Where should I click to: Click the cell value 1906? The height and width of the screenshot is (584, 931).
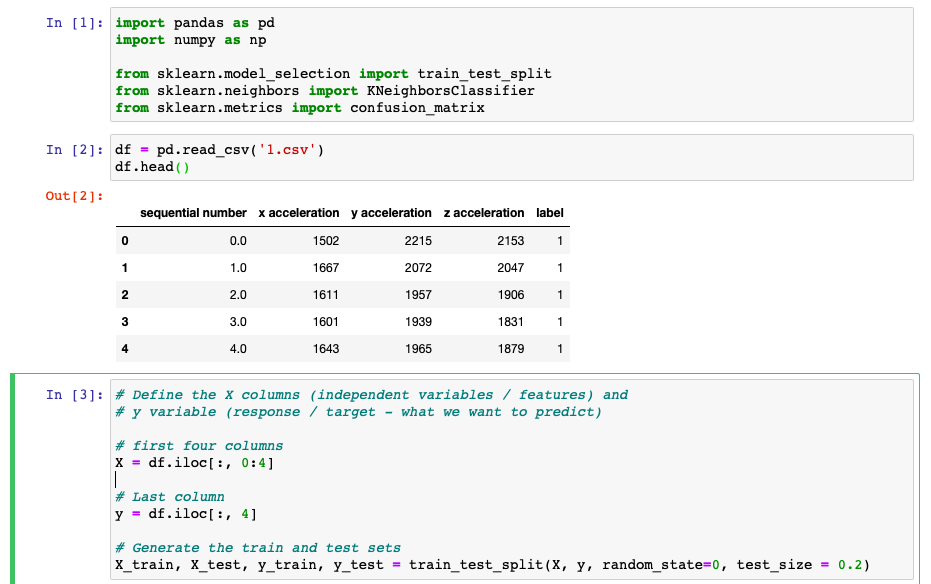(x=511, y=295)
